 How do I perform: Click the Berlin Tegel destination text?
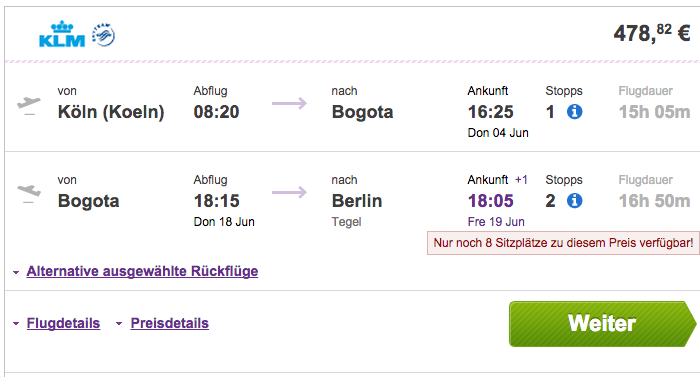(357, 209)
